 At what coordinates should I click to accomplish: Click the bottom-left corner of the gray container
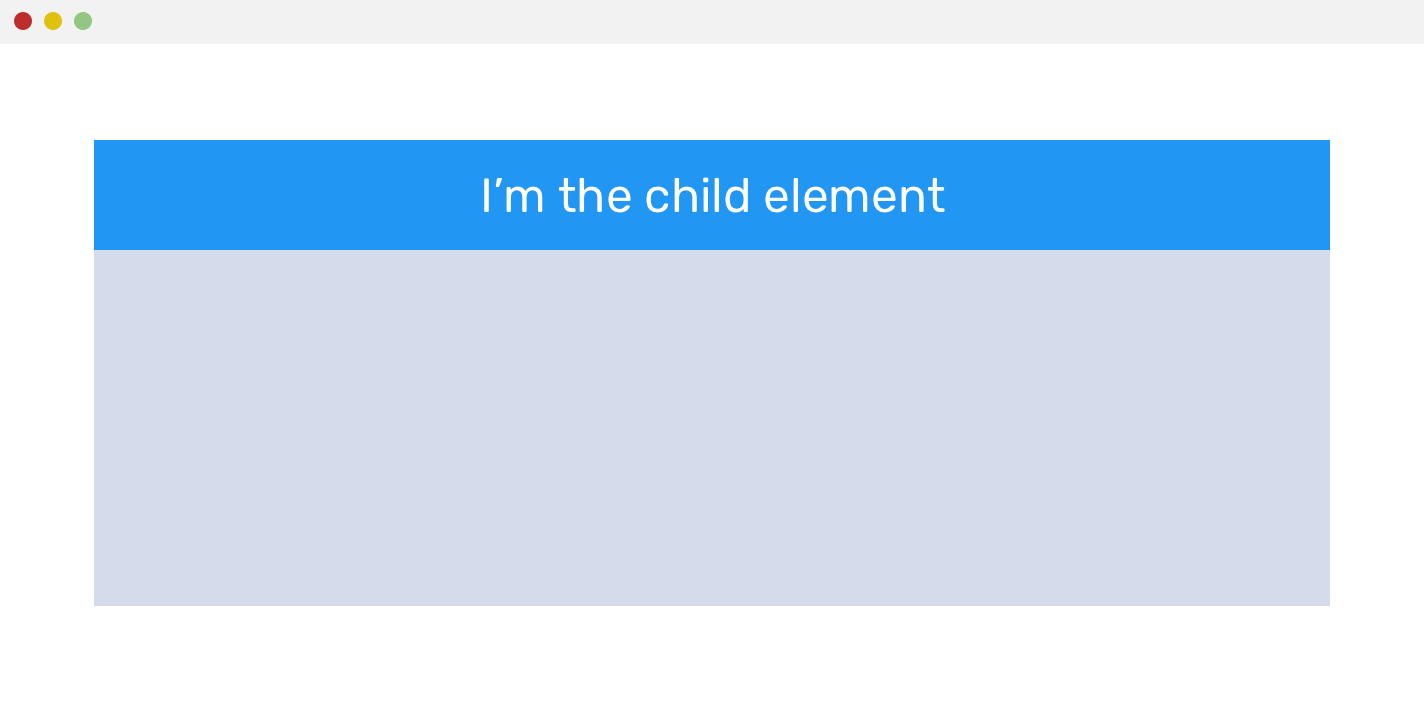point(97,602)
